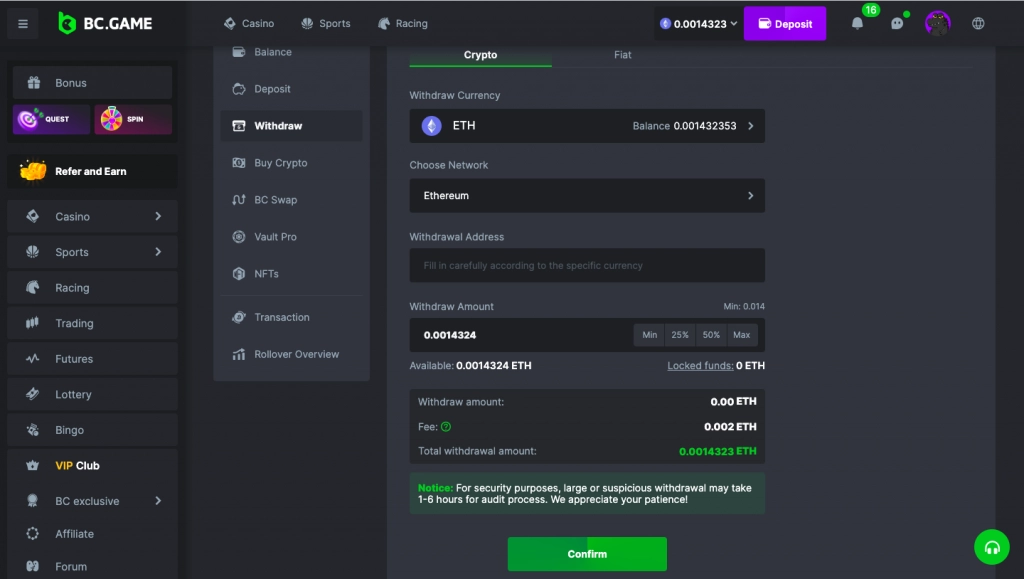Click the Rollover Overview chart icon
The height and width of the screenshot is (579, 1024).
(239, 354)
